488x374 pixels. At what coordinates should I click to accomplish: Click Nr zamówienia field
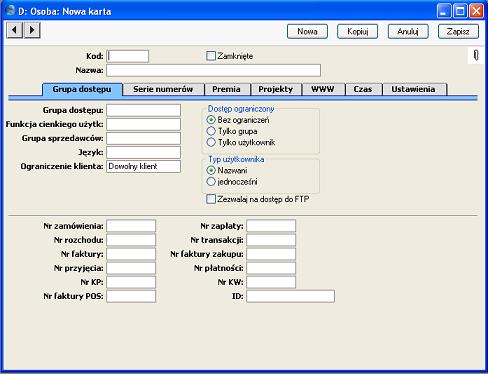coord(131,226)
